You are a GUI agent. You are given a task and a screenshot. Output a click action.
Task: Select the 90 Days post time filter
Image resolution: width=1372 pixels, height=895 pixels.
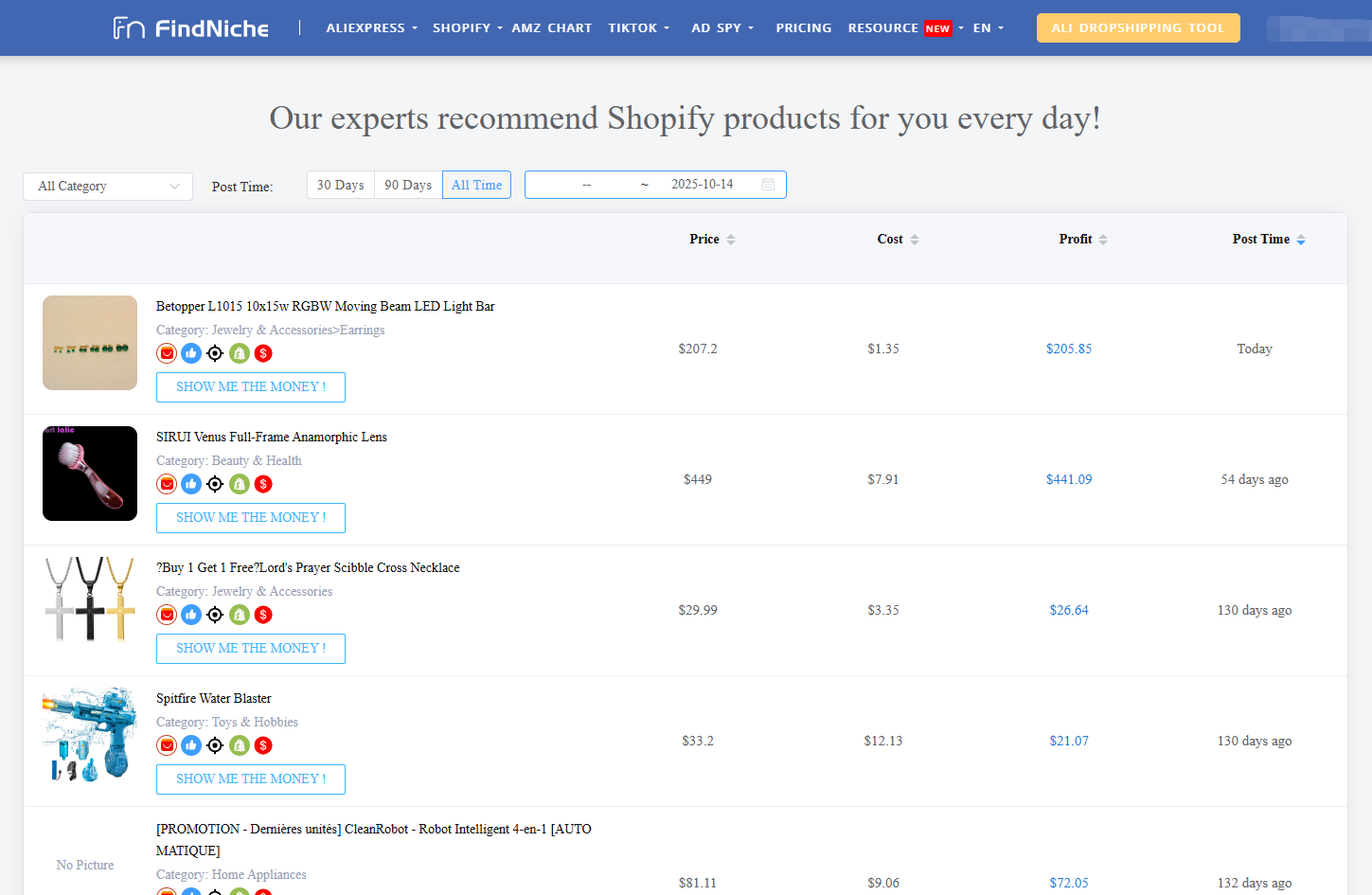[408, 185]
